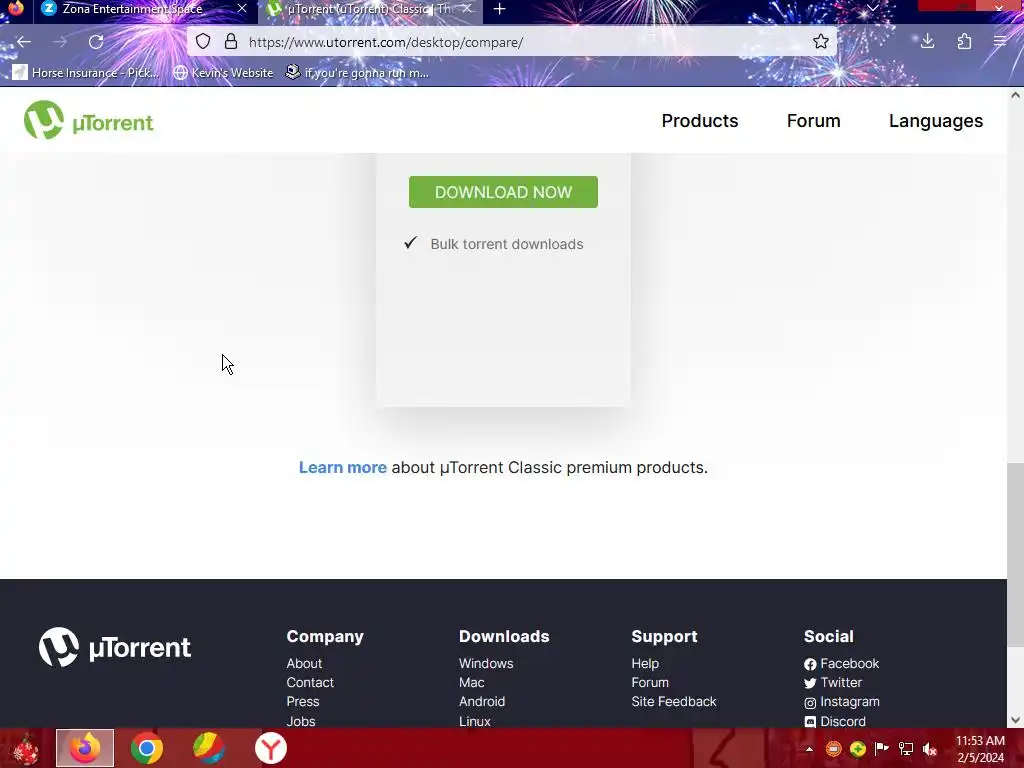The width and height of the screenshot is (1024, 768).
Task: Open the network tray icon
Action: (x=906, y=748)
